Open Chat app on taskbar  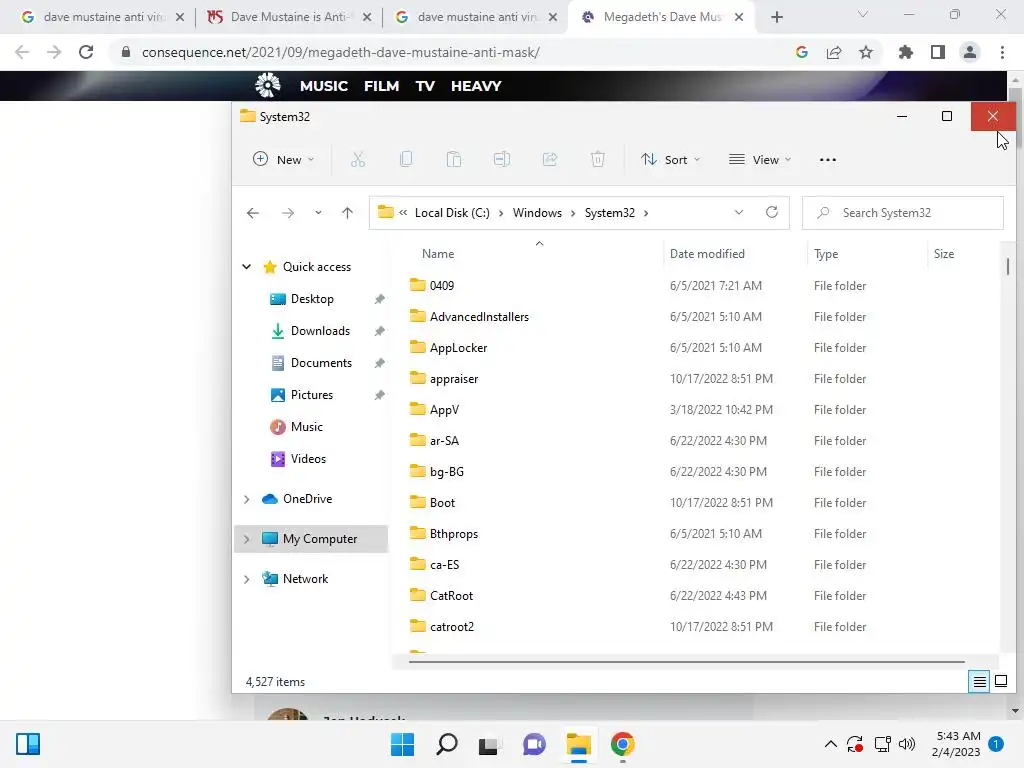click(x=534, y=744)
